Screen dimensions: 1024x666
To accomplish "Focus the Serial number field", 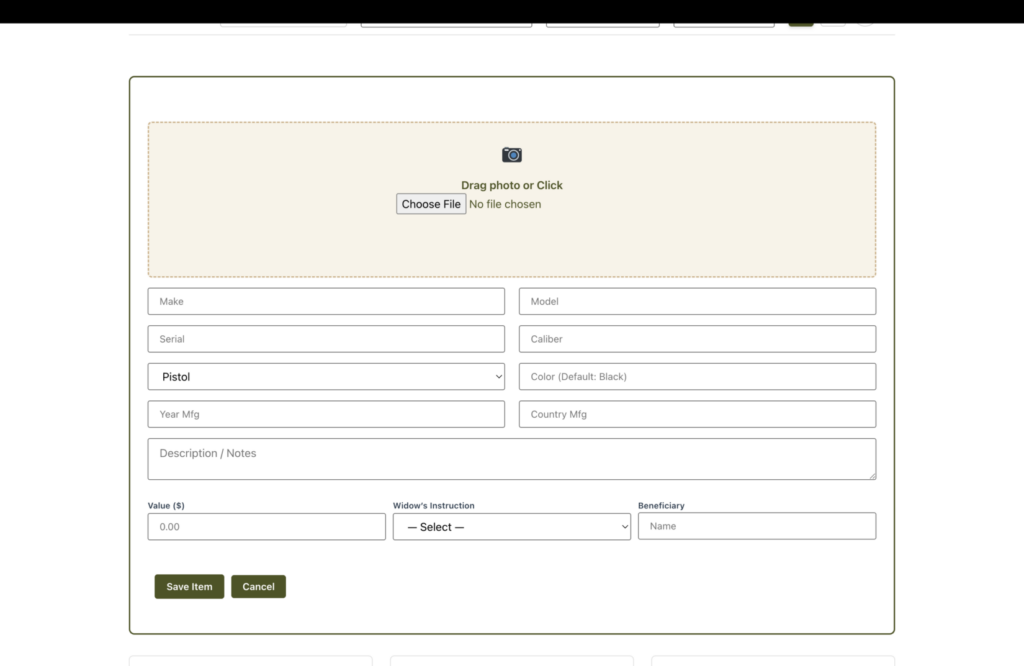I will (x=326, y=339).
